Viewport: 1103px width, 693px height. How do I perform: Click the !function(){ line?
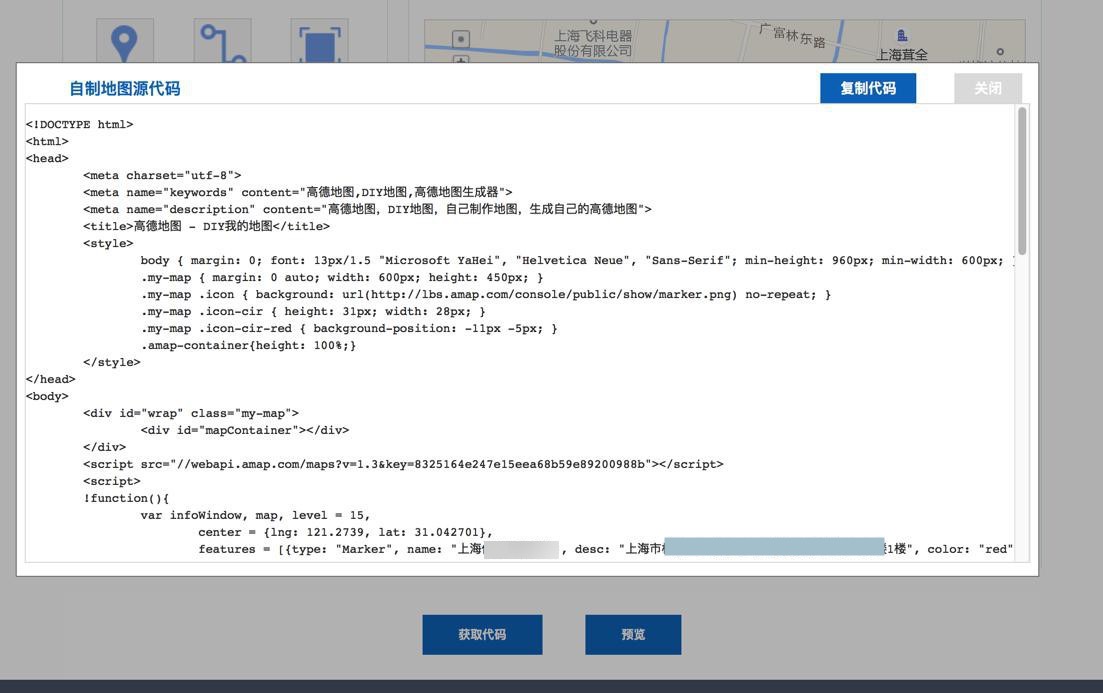[x=126, y=498]
